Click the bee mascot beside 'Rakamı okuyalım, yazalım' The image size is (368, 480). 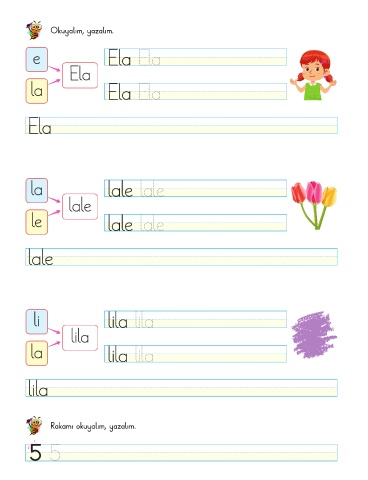[x=34, y=425]
